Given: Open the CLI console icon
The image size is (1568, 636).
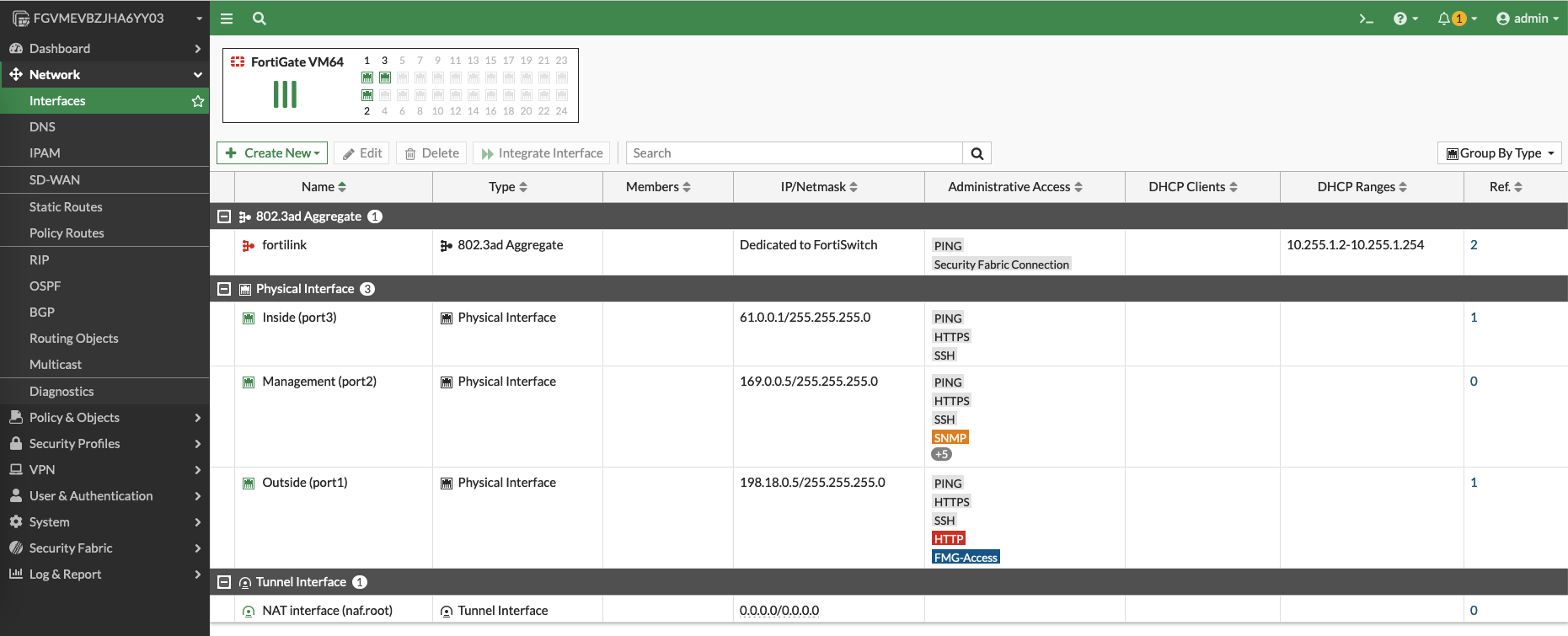Looking at the screenshot, I should pyautogui.click(x=1366, y=19).
